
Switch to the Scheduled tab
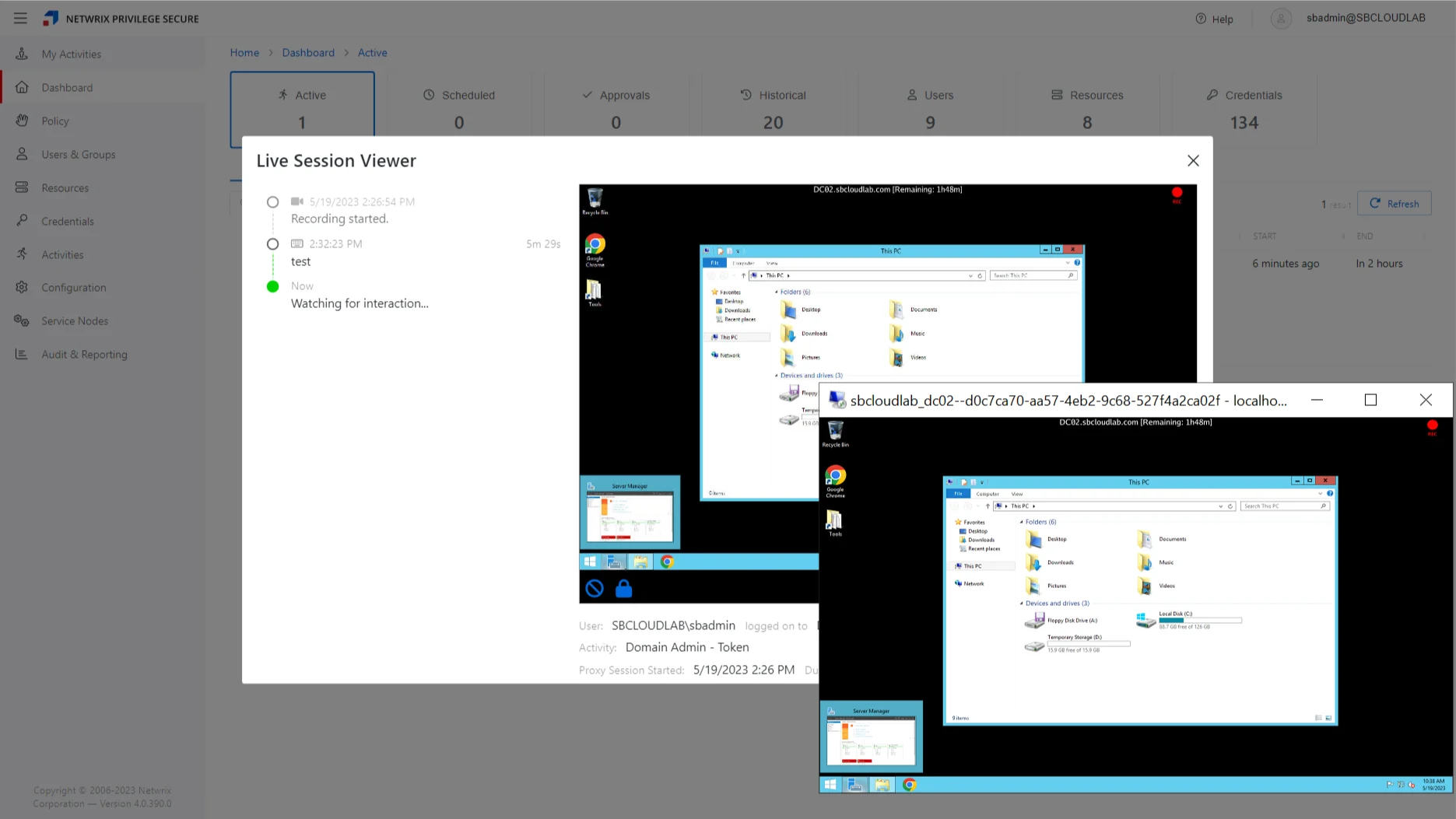459,109
